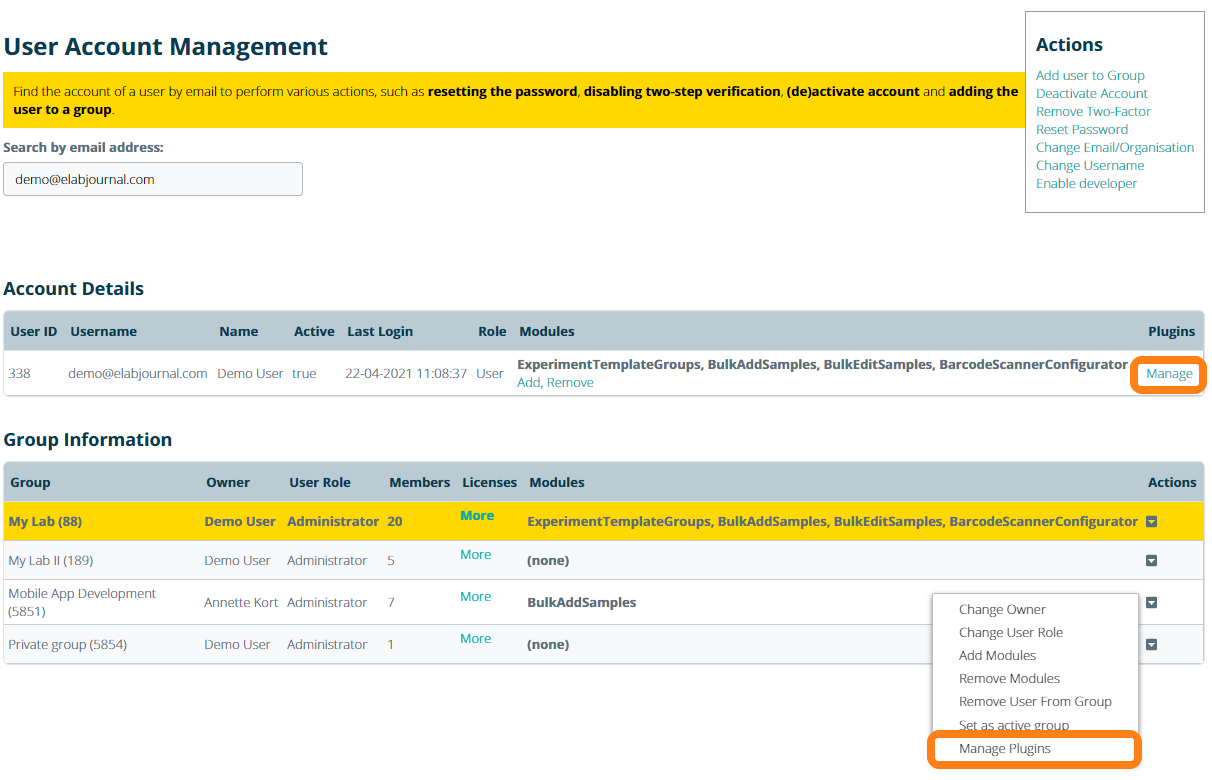This screenshot has height=780, width=1212.
Task: Click the Deactivate Account link
Action: point(1091,94)
